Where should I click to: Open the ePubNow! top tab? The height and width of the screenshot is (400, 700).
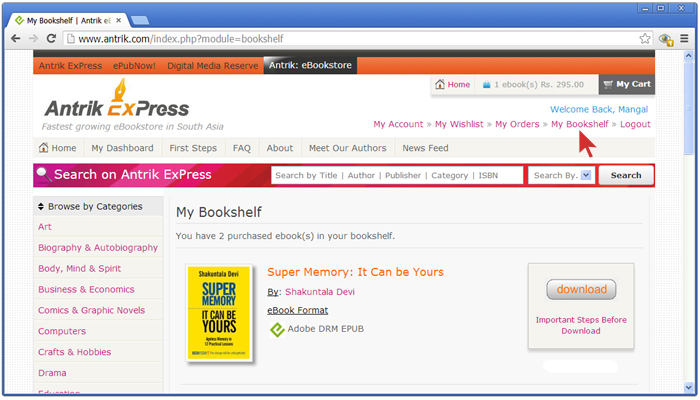point(134,66)
